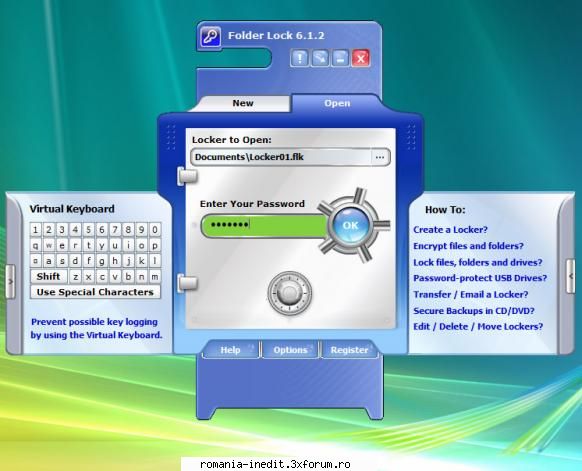Viewport: 582px width, 471px height.
Task: Browse for locker with the ellipsis button
Action: 380,157
